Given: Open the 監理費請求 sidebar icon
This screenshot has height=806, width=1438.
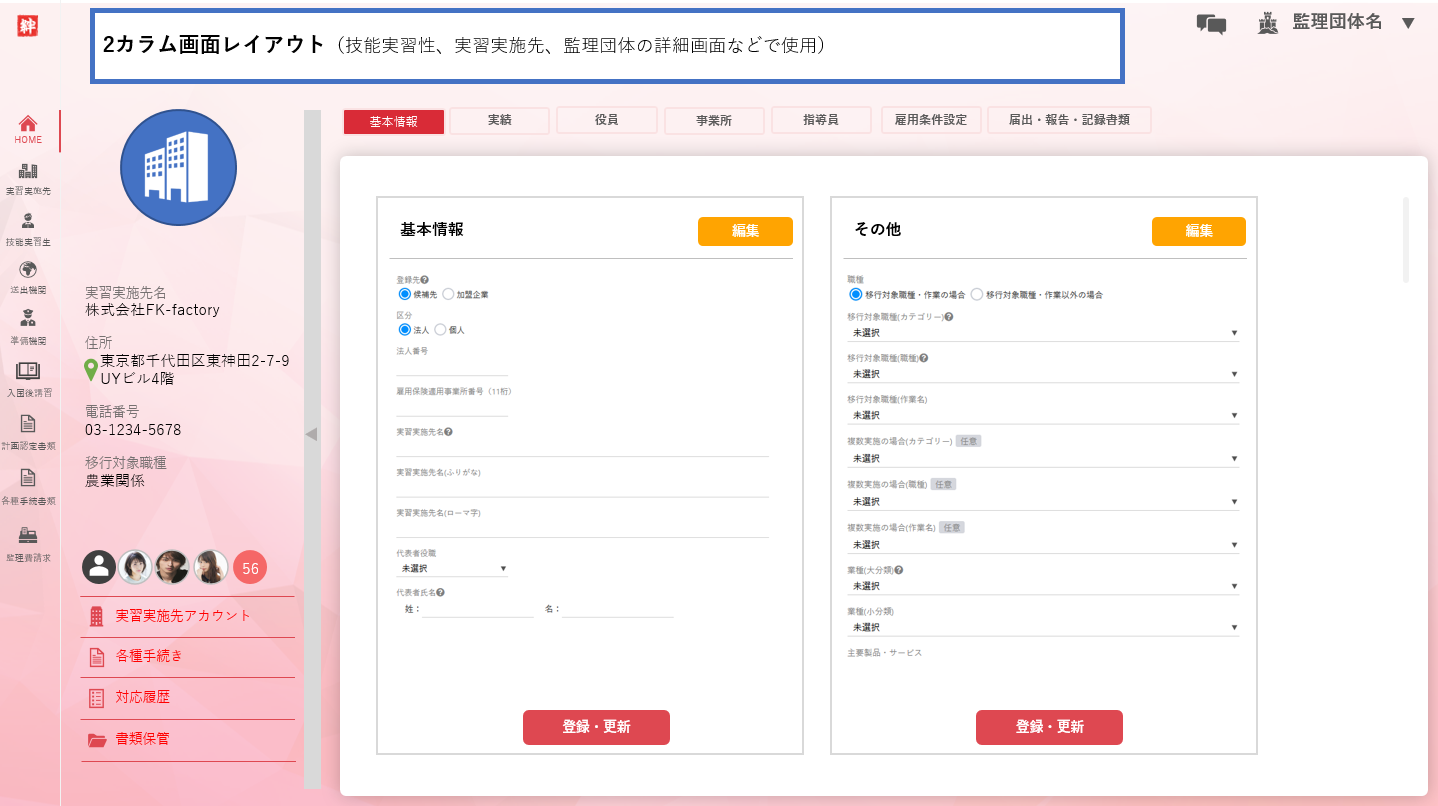Looking at the screenshot, I should click(28, 535).
